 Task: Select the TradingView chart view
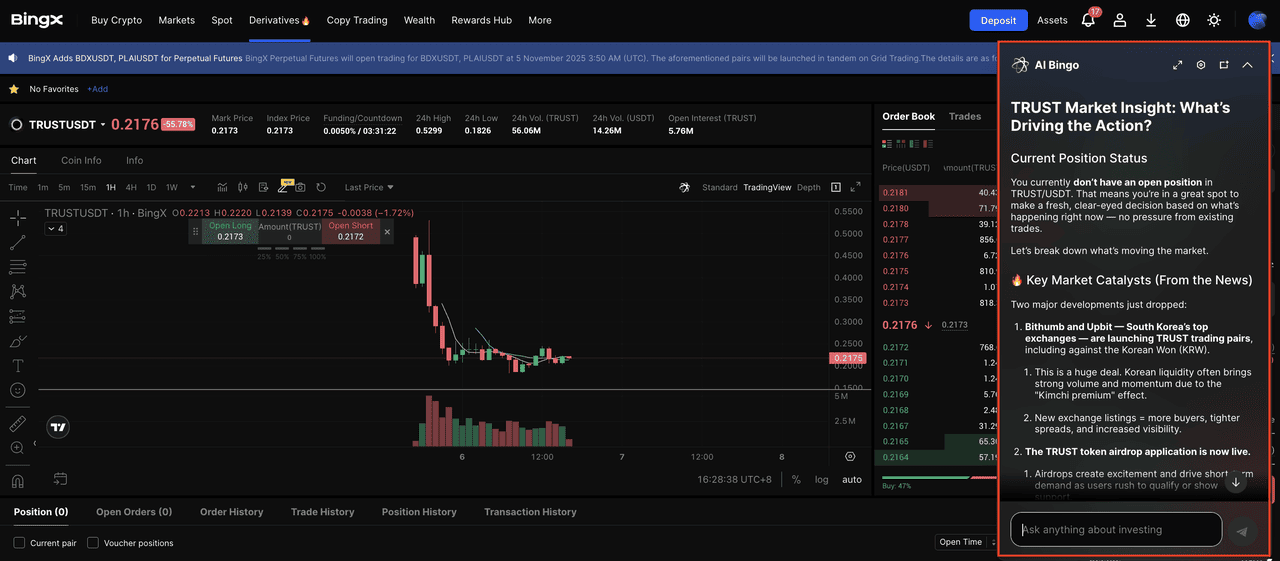[767, 187]
